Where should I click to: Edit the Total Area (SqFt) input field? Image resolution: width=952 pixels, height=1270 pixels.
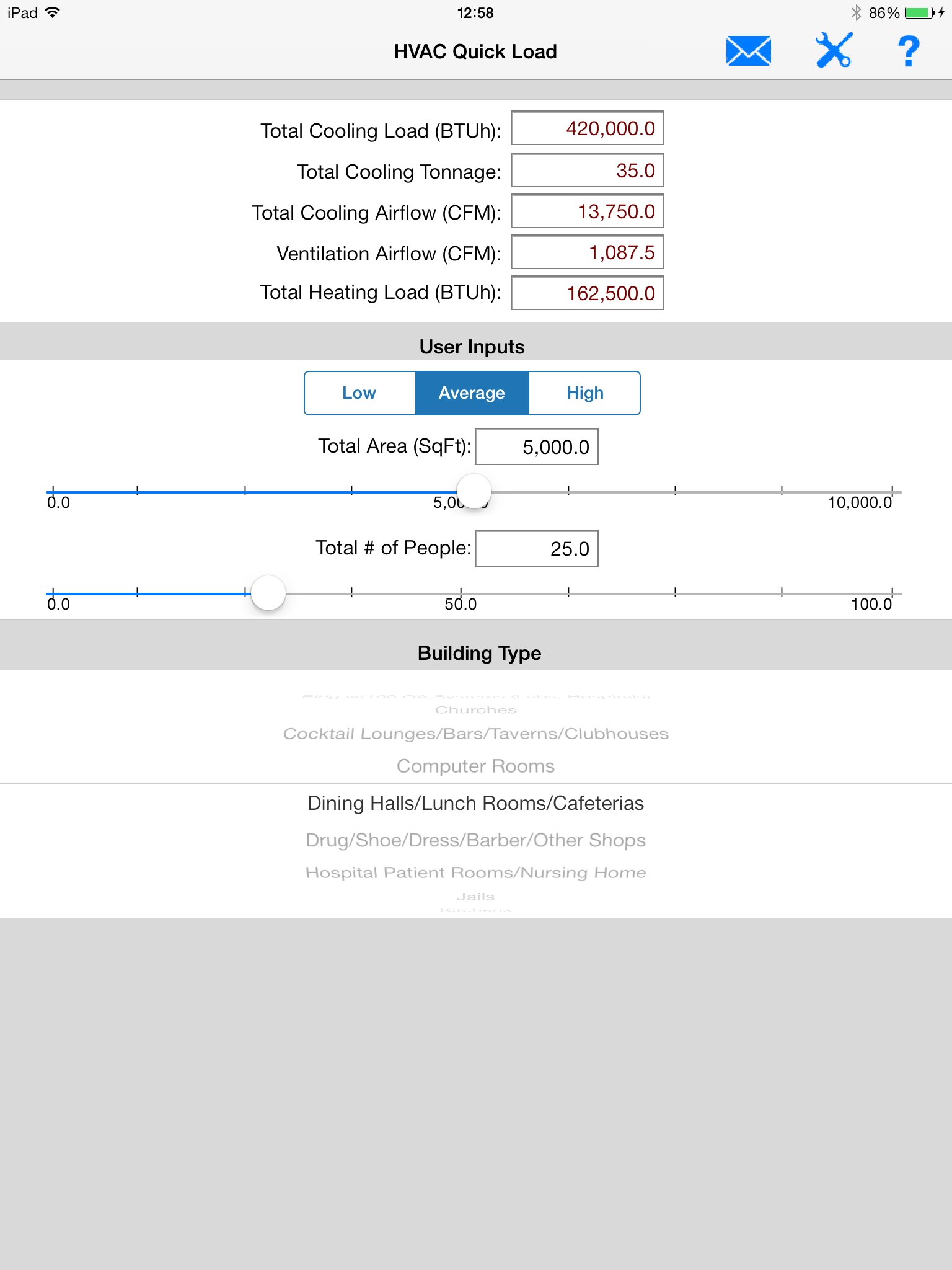[x=535, y=446]
